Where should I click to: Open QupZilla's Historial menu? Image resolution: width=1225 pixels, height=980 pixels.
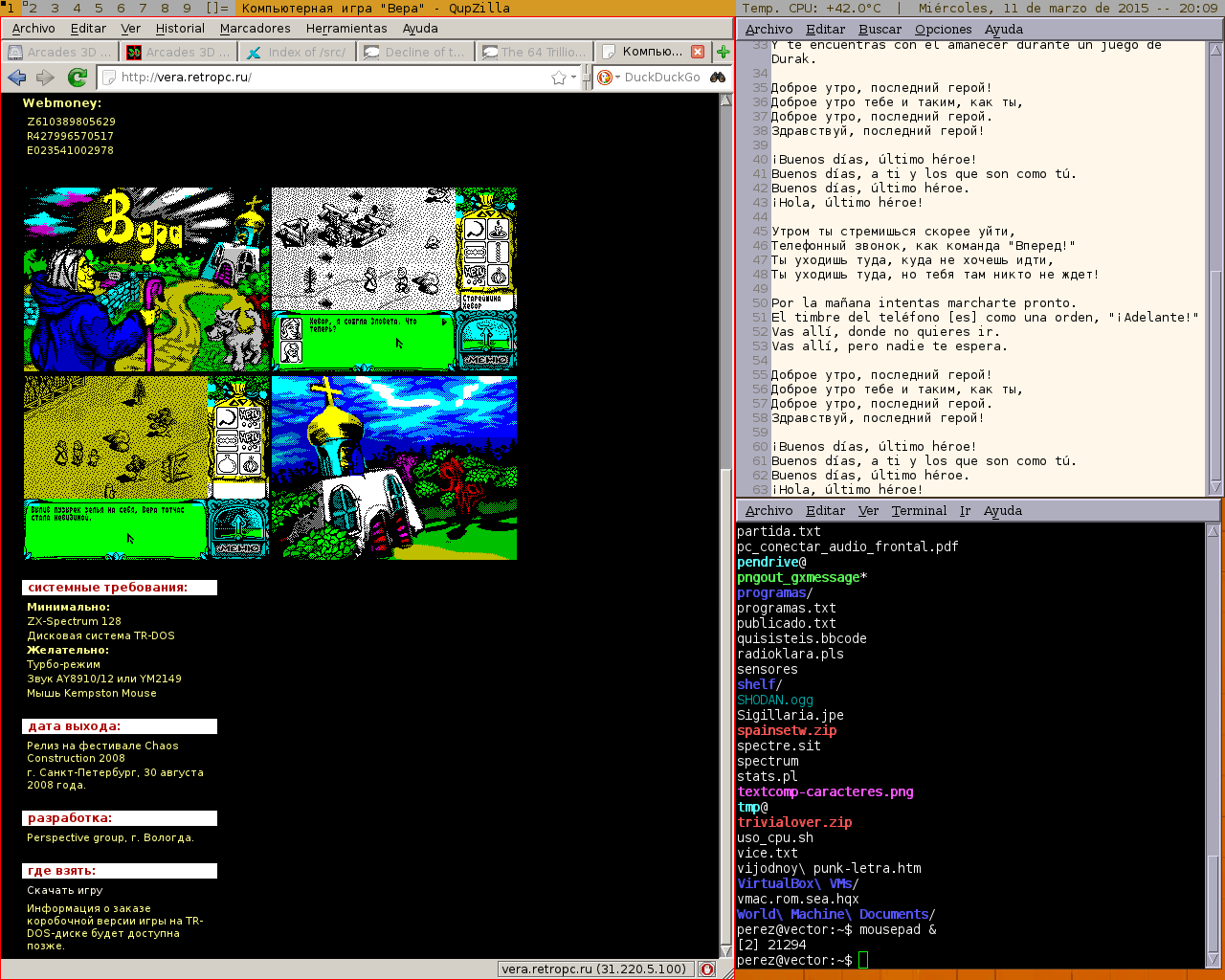tap(180, 29)
